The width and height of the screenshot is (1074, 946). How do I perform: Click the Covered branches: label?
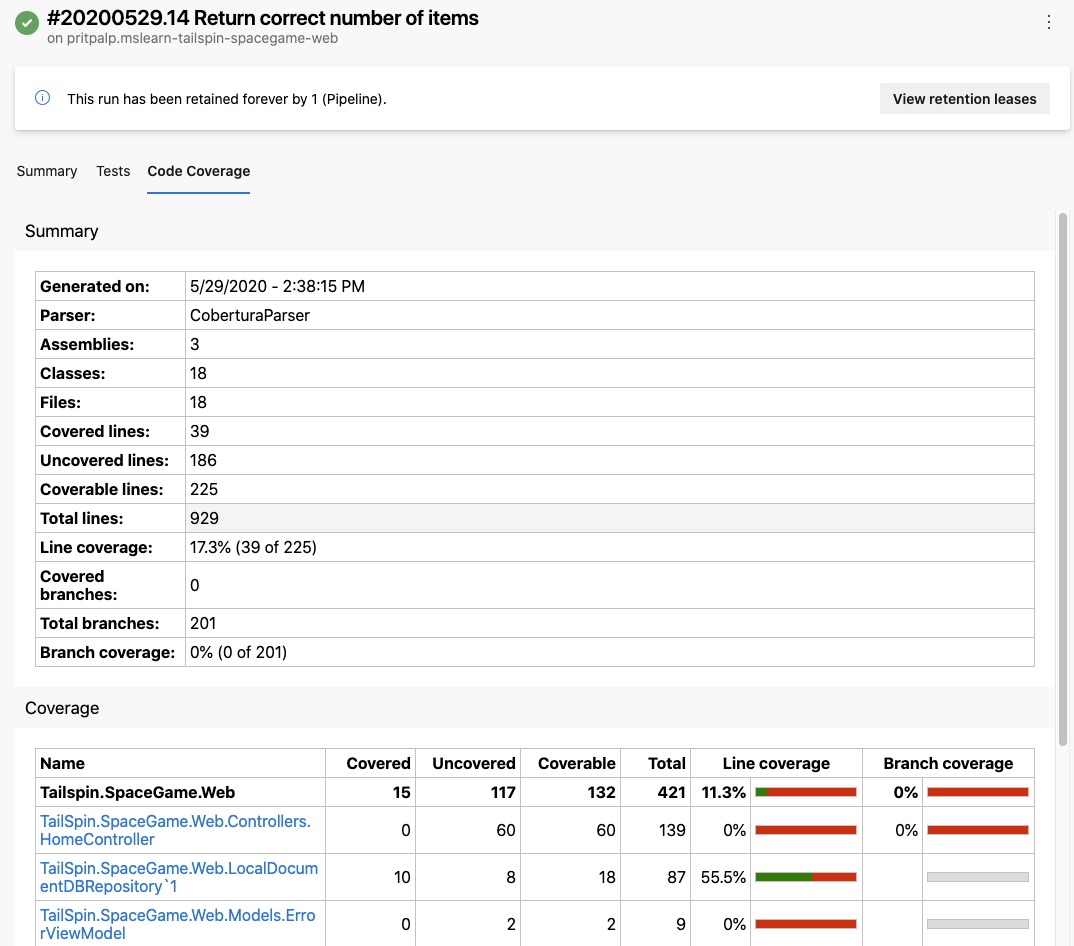coord(79,586)
